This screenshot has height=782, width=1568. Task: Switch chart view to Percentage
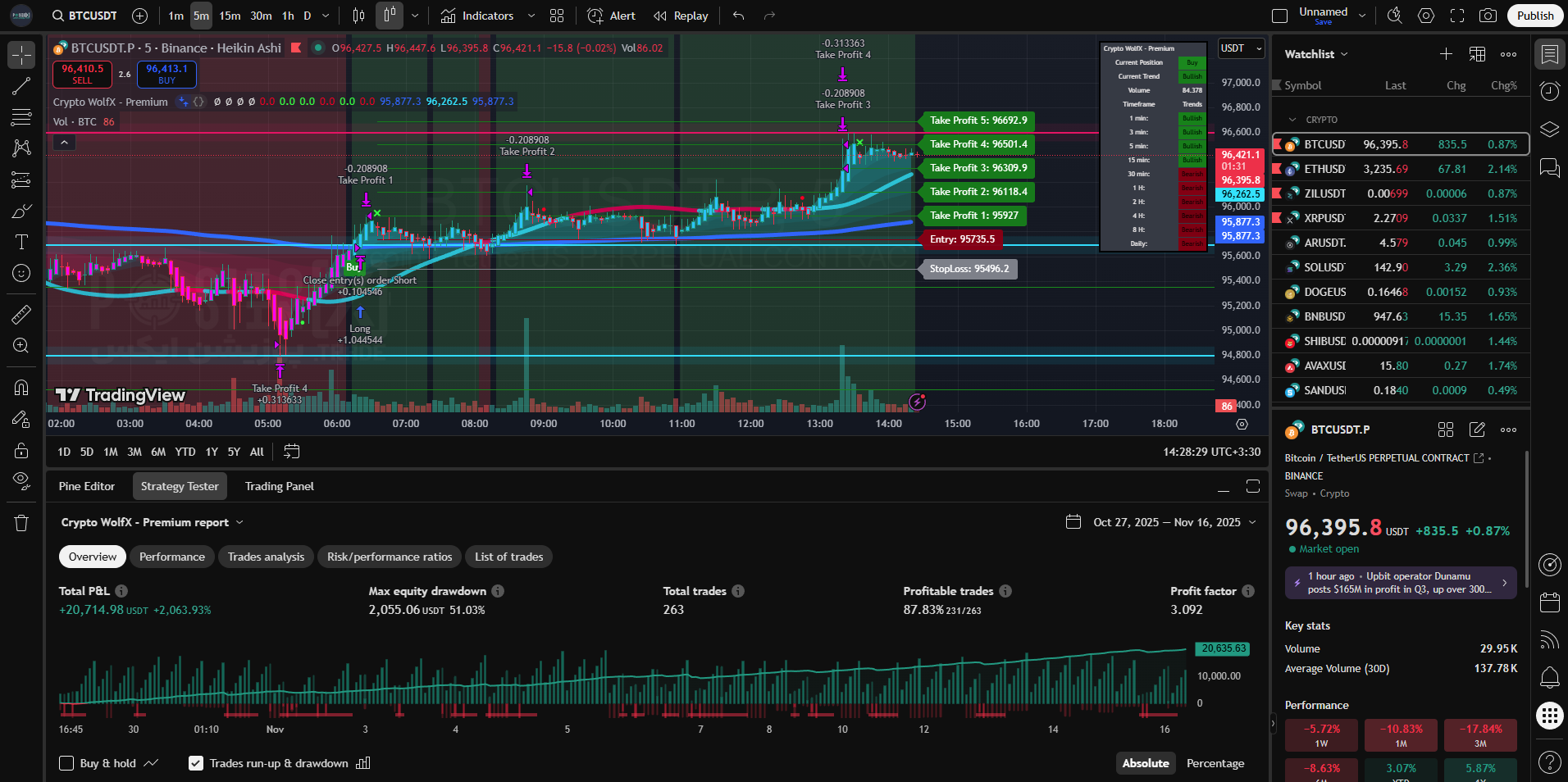[x=1215, y=763]
